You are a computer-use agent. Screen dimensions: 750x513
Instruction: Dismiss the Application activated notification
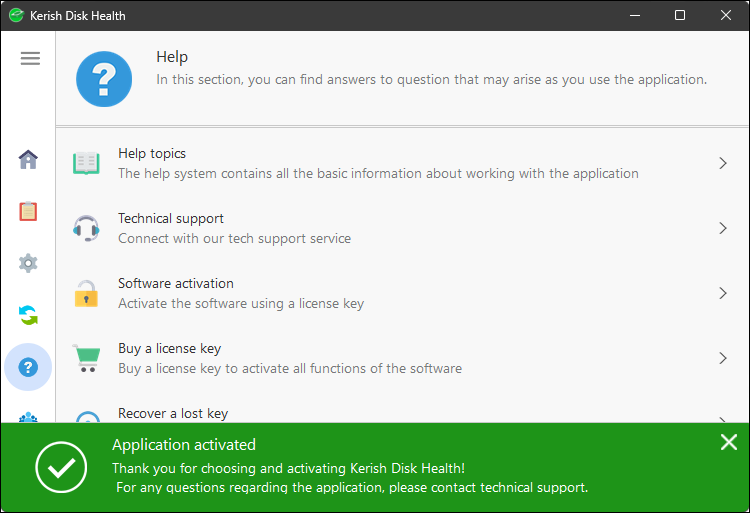(x=729, y=442)
